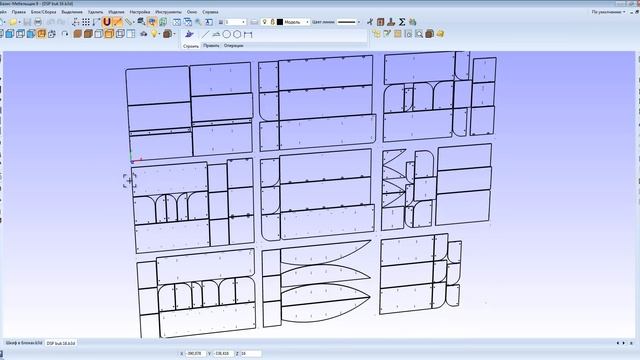Click the ruler measure icon

[x=129, y=22]
